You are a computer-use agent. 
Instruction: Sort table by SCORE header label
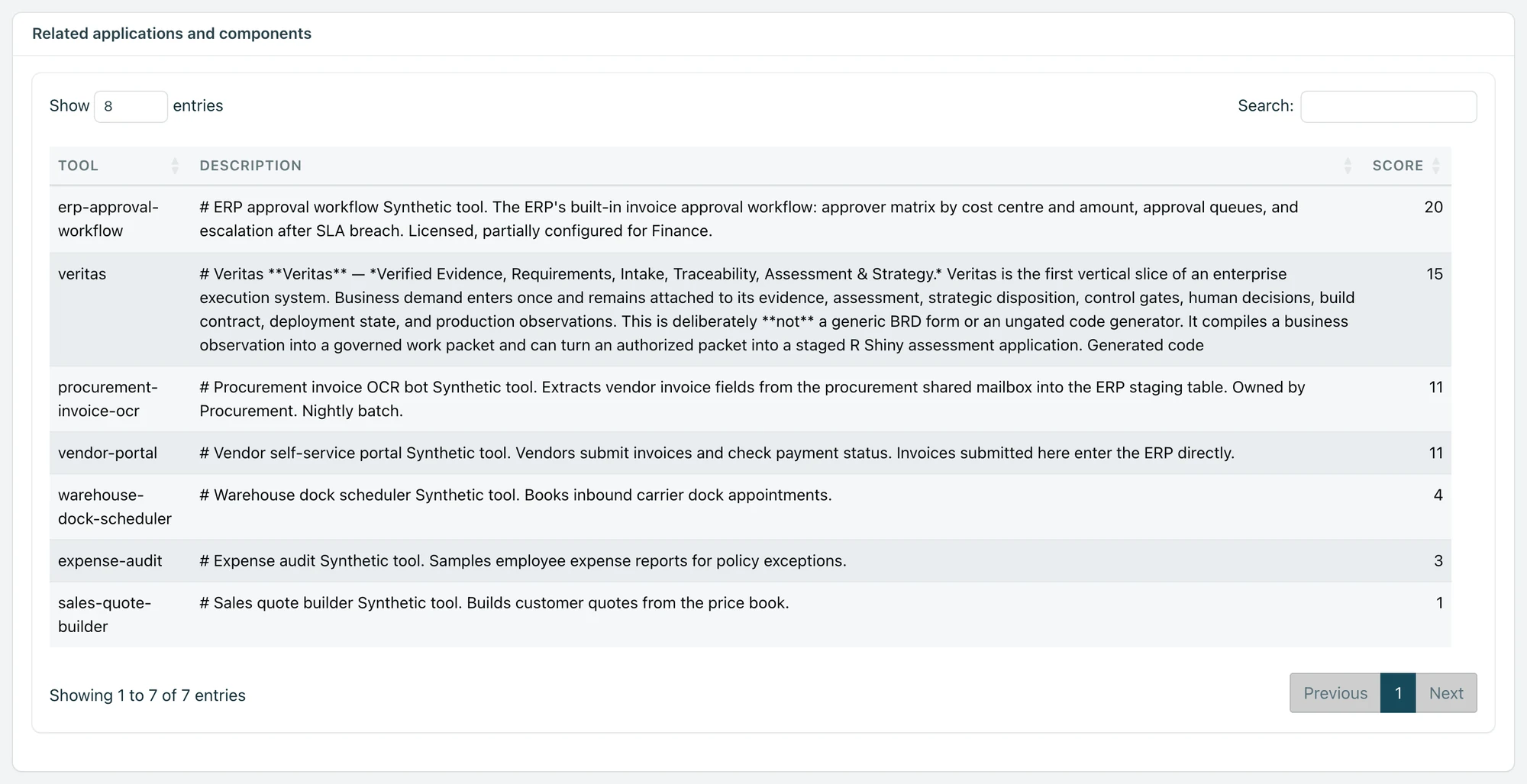(1397, 166)
